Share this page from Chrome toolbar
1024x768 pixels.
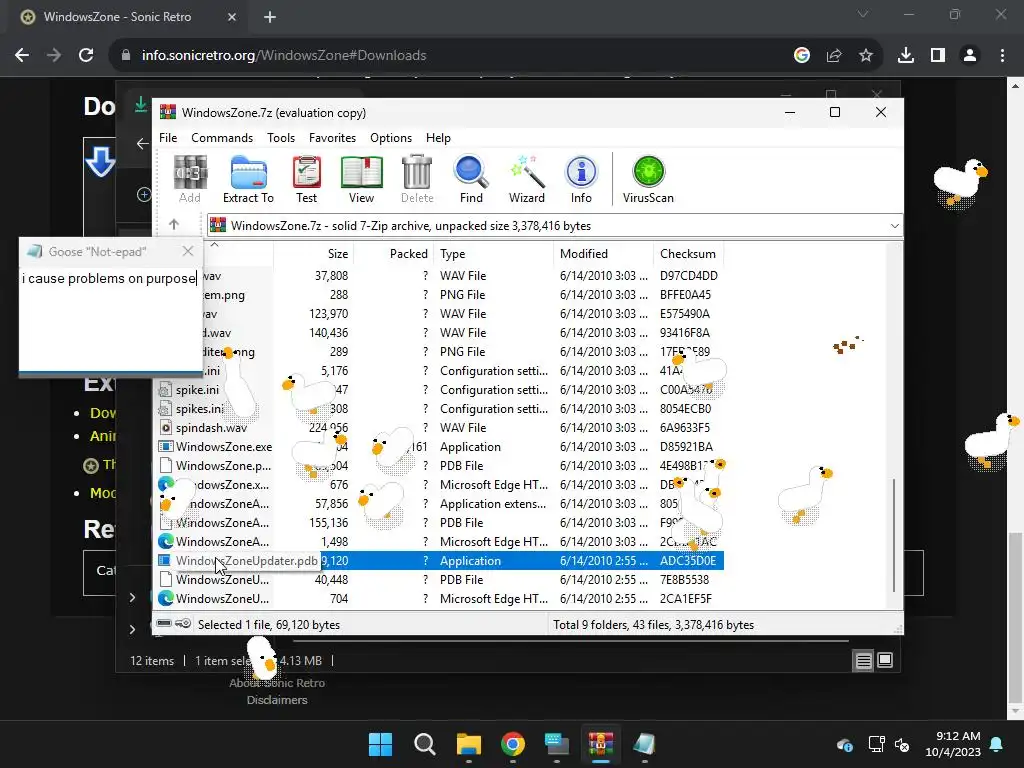tap(834, 56)
